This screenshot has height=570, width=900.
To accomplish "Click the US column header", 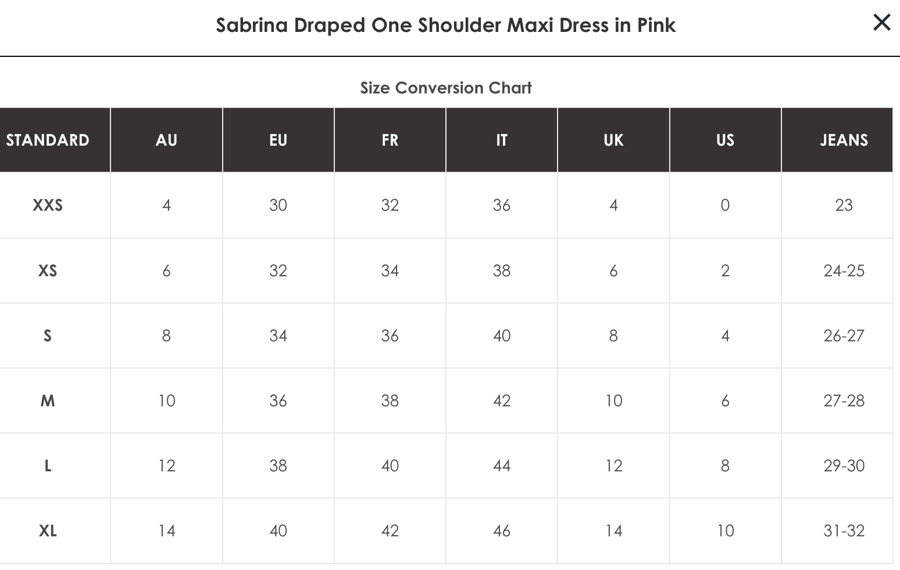I will pyautogui.click(x=725, y=140).
